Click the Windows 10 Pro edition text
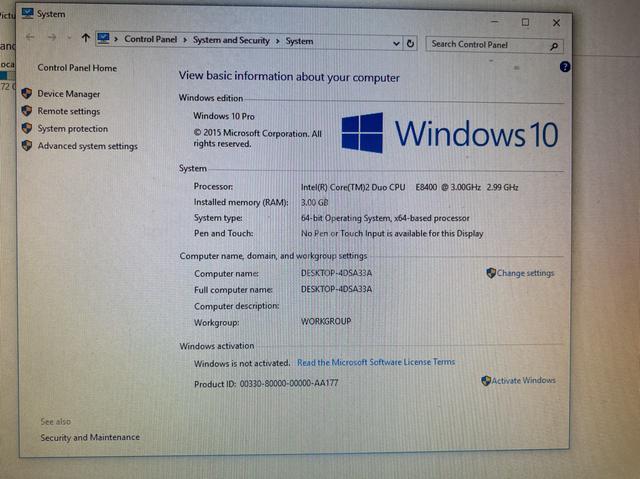640x479 pixels. pyautogui.click(x=224, y=116)
